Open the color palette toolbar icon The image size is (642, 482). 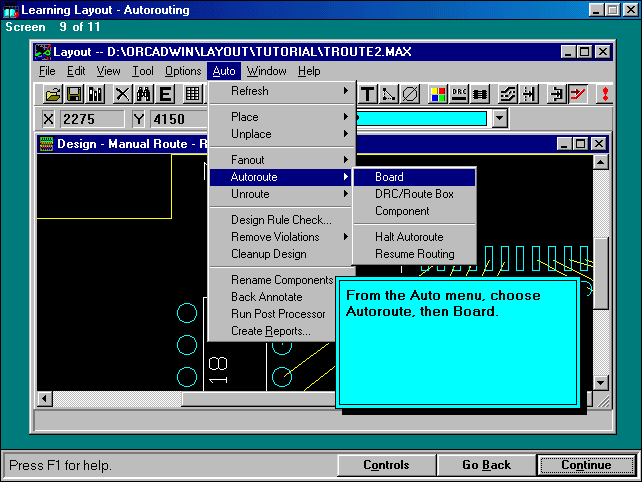point(437,94)
